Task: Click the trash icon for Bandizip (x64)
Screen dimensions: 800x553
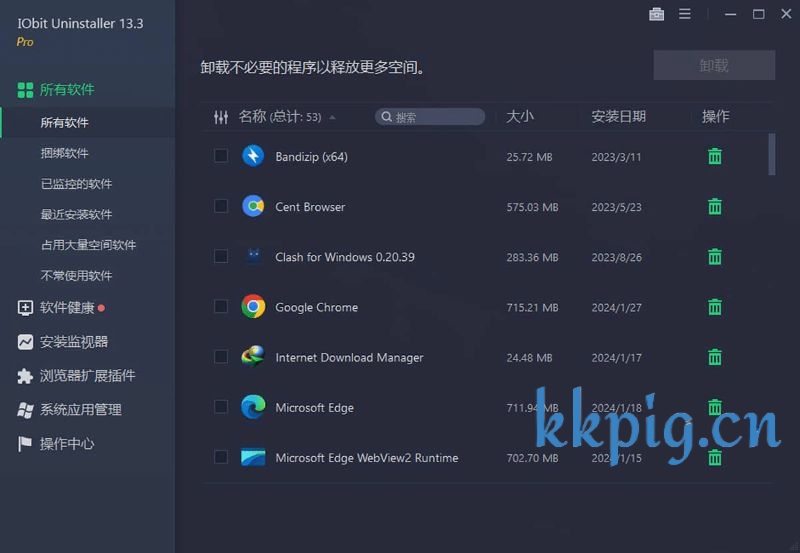Action: pos(715,156)
